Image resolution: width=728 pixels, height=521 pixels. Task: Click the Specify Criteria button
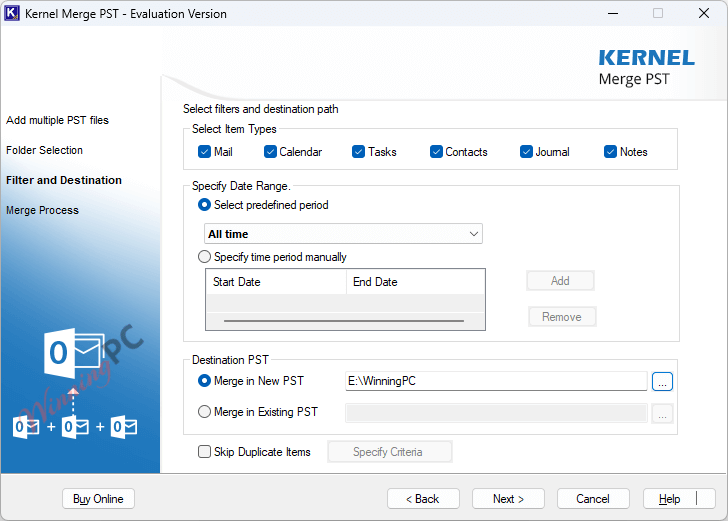(390, 452)
